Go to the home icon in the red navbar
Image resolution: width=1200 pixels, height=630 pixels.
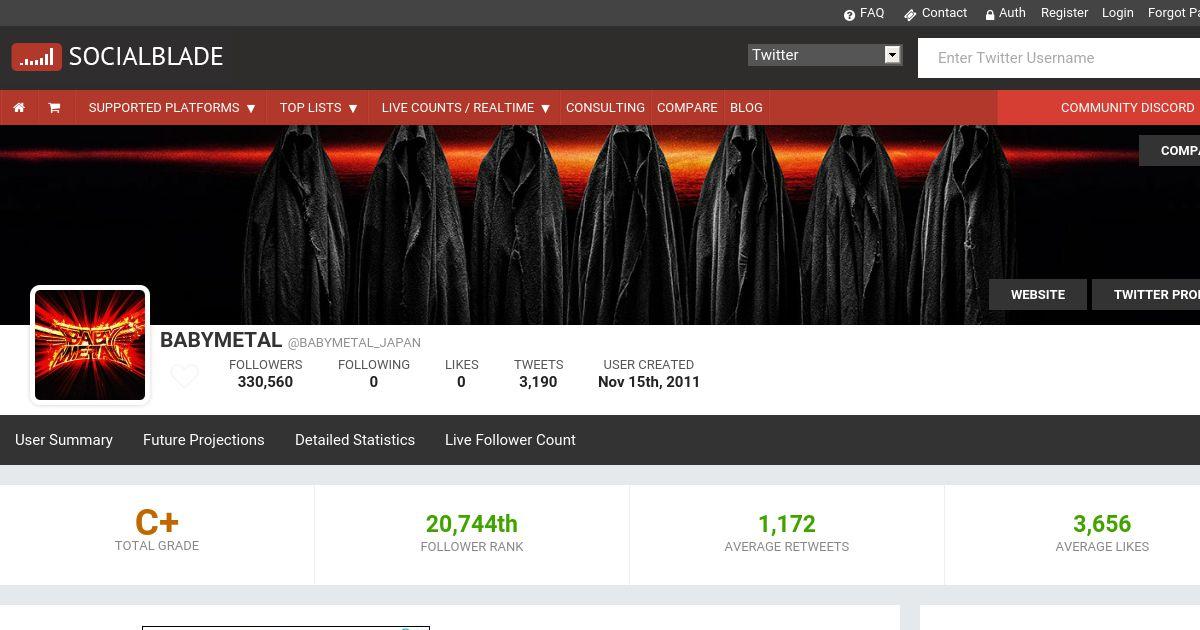pyautogui.click(x=19, y=107)
